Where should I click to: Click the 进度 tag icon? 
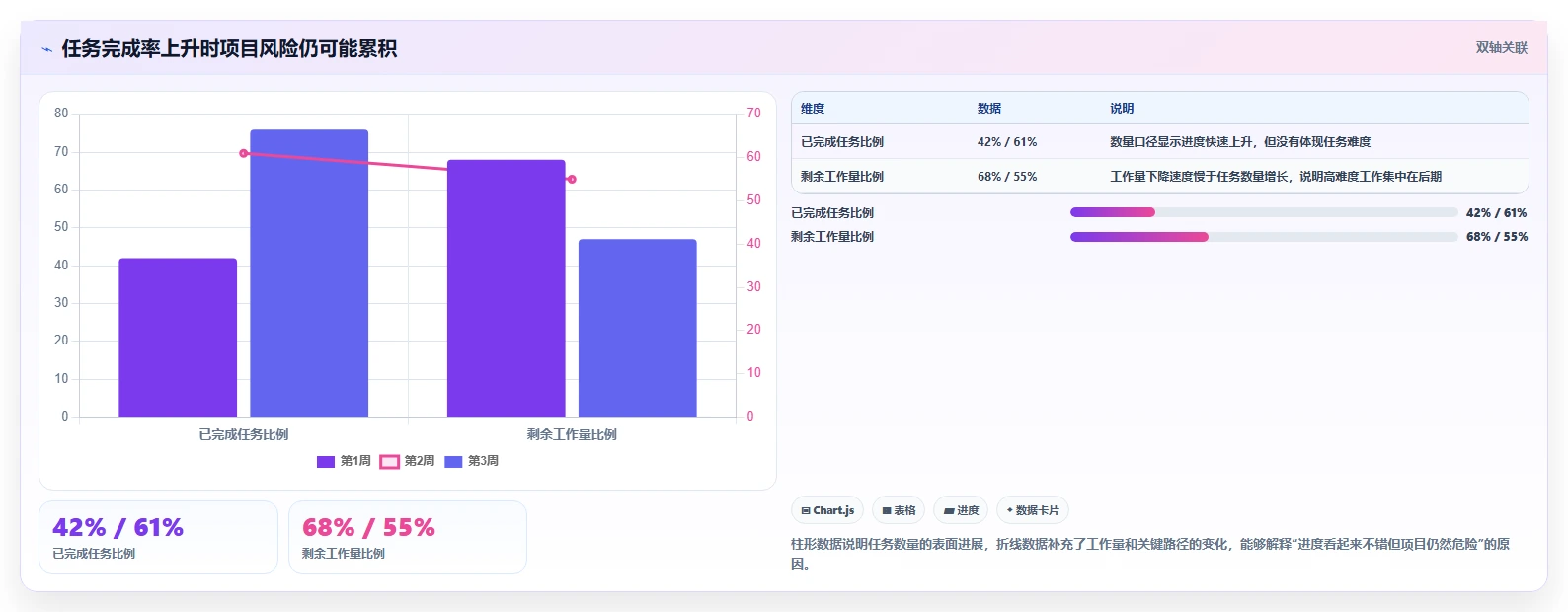949,511
